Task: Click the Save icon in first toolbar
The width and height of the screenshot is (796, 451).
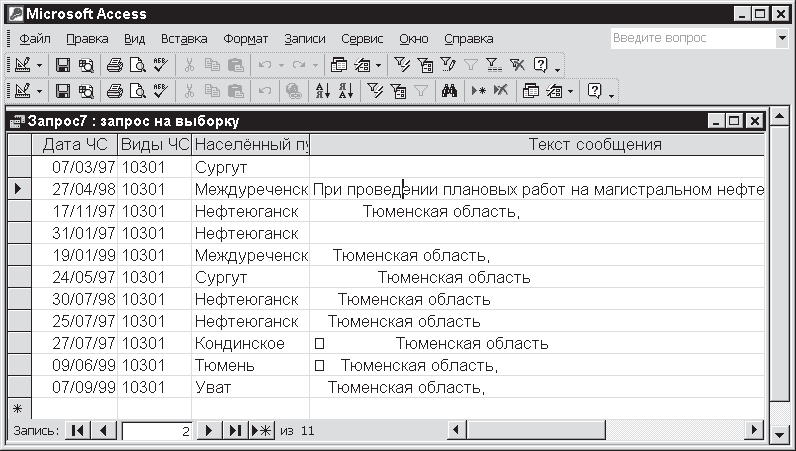Action: pos(62,65)
